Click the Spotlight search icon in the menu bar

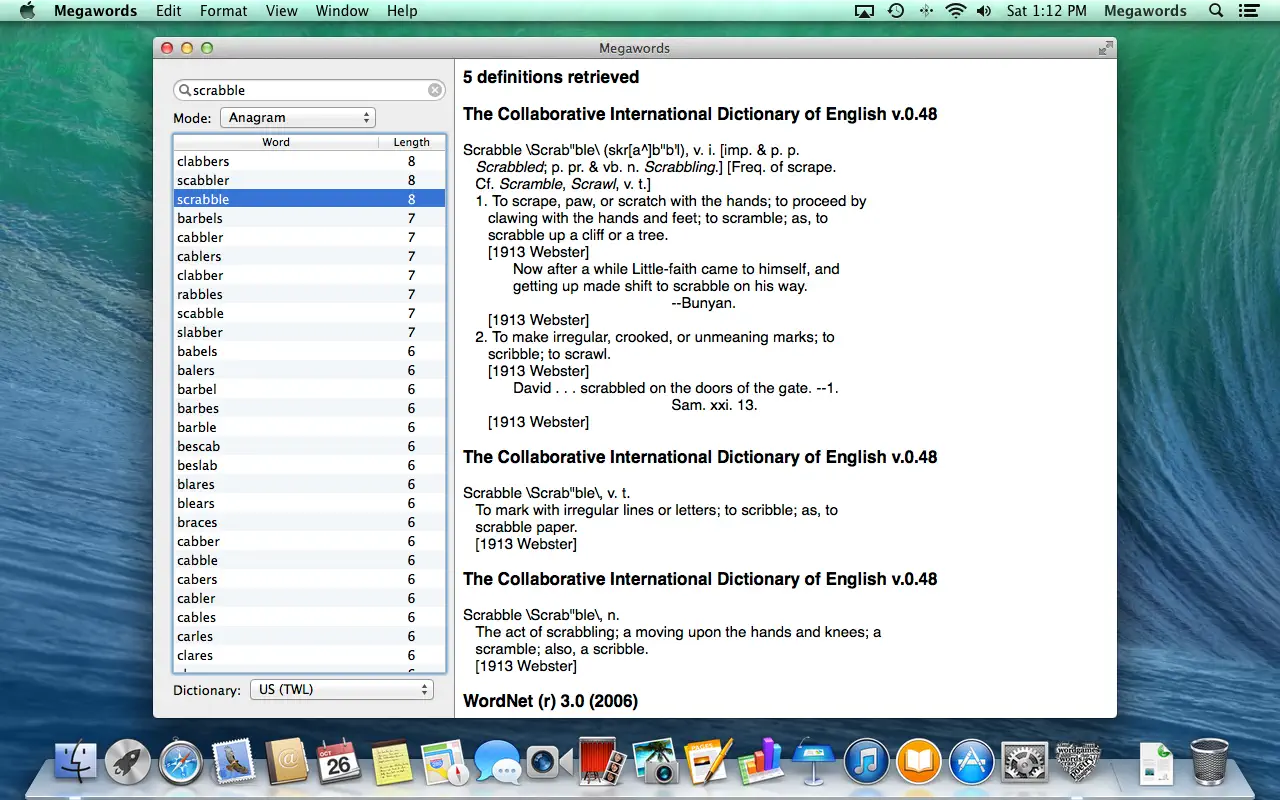pos(1215,11)
